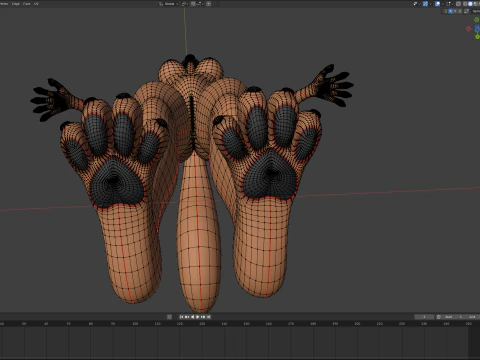The image size is (480, 360).
Task: Toggle preview range clock icon
Action: coord(439,317)
